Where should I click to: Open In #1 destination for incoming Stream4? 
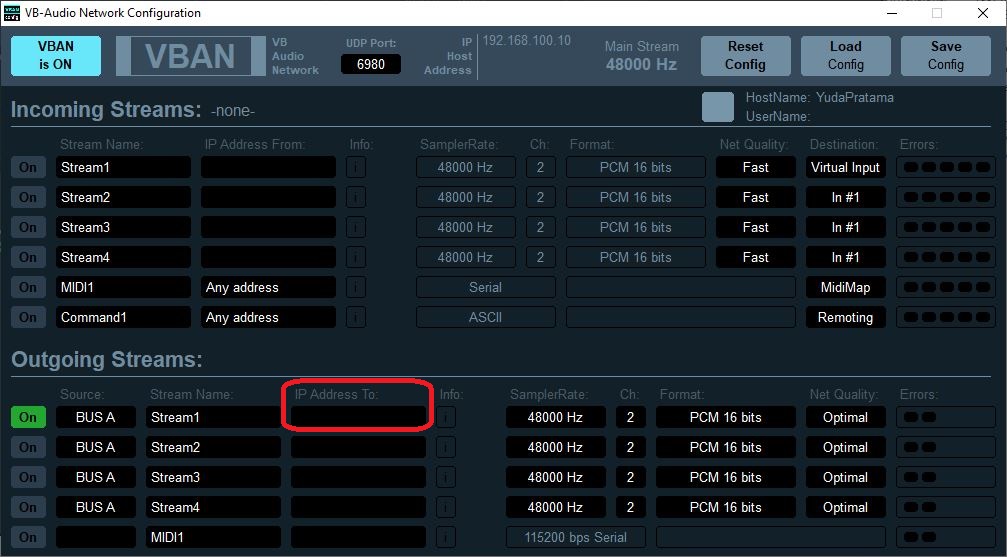pyautogui.click(x=846, y=257)
